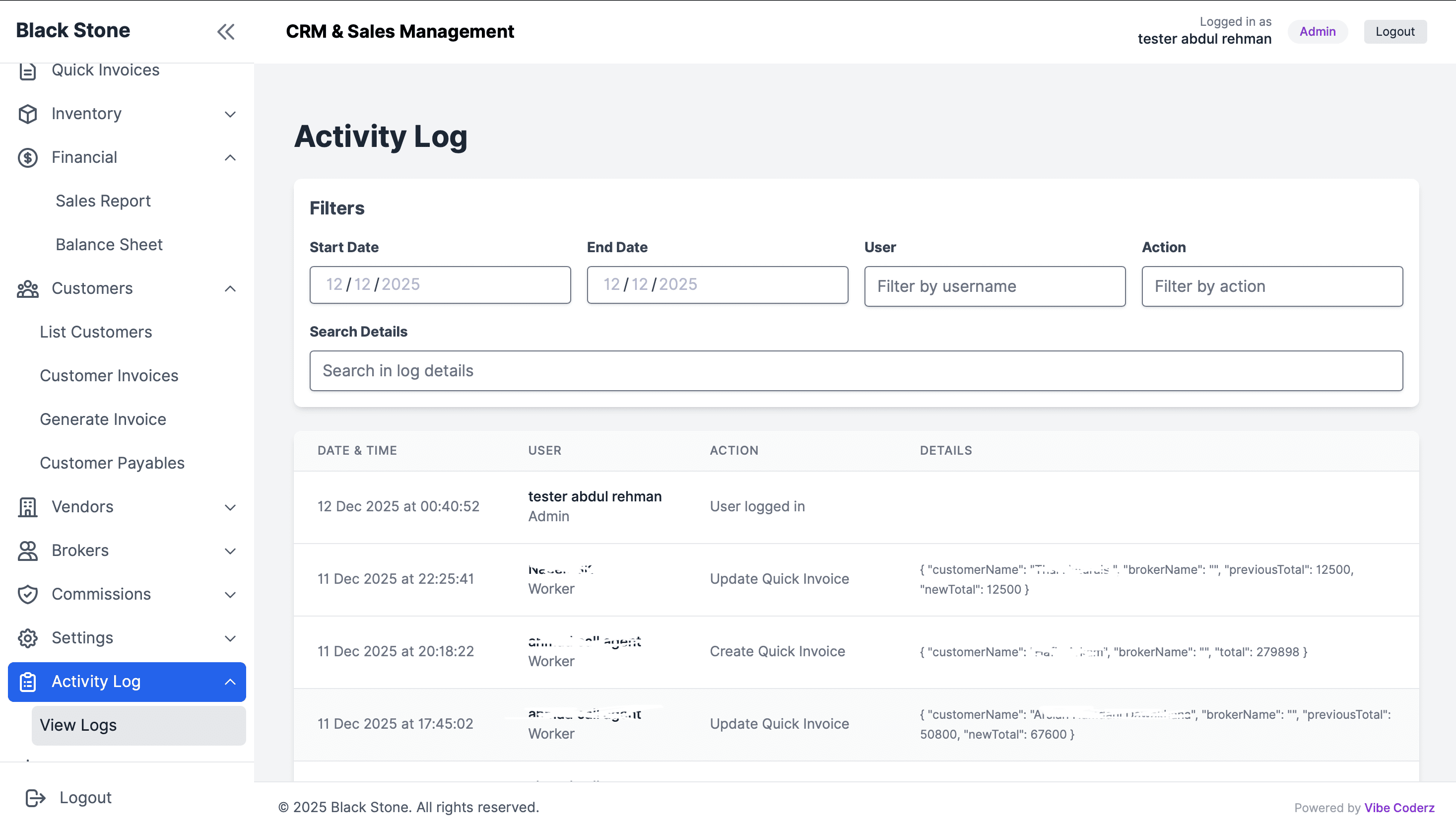Click the sidebar Logout arrow icon
Image resolution: width=1456 pixels, height=829 pixels.
click(35, 798)
